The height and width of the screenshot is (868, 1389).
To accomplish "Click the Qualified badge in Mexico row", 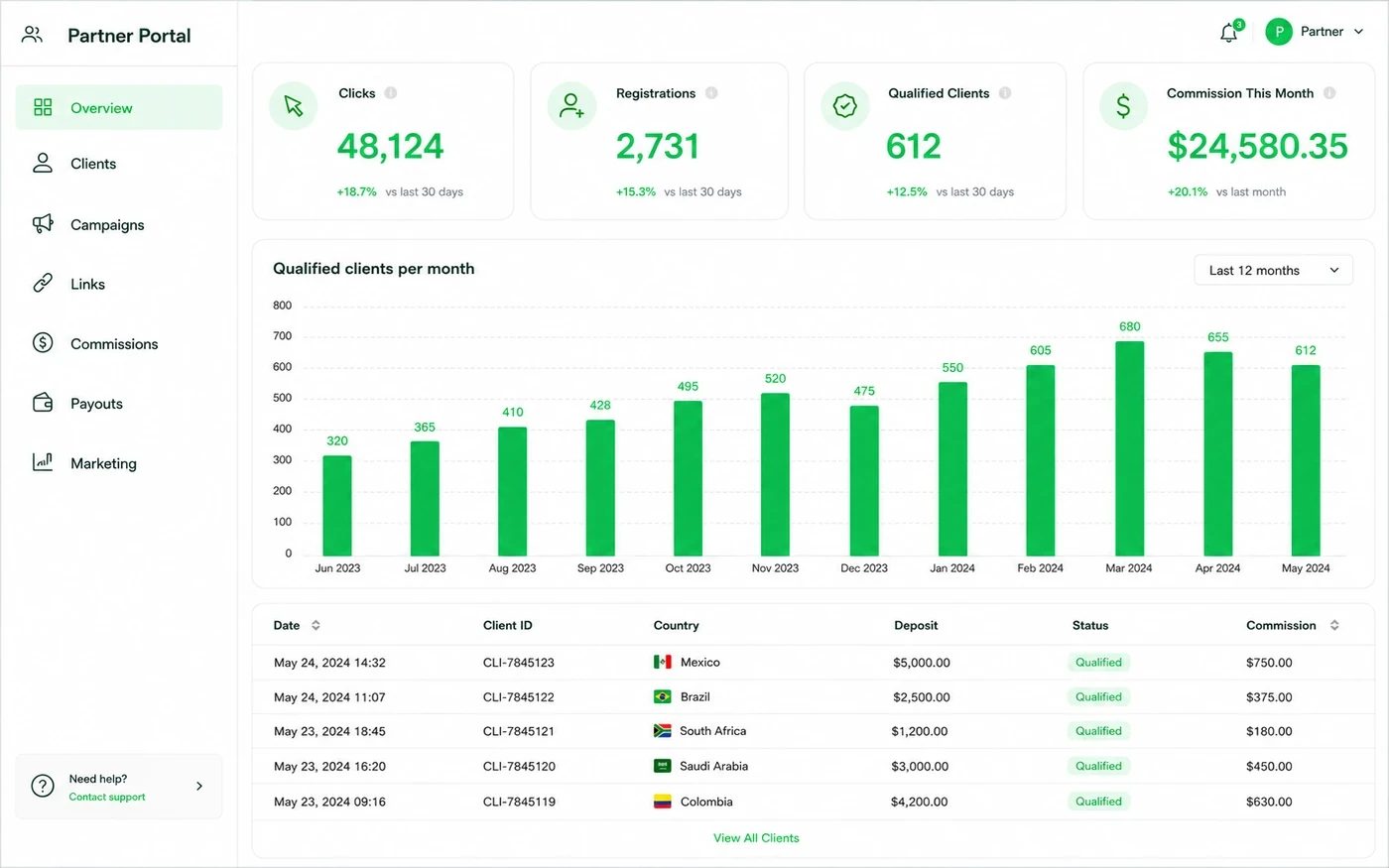I will [x=1098, y=662].
